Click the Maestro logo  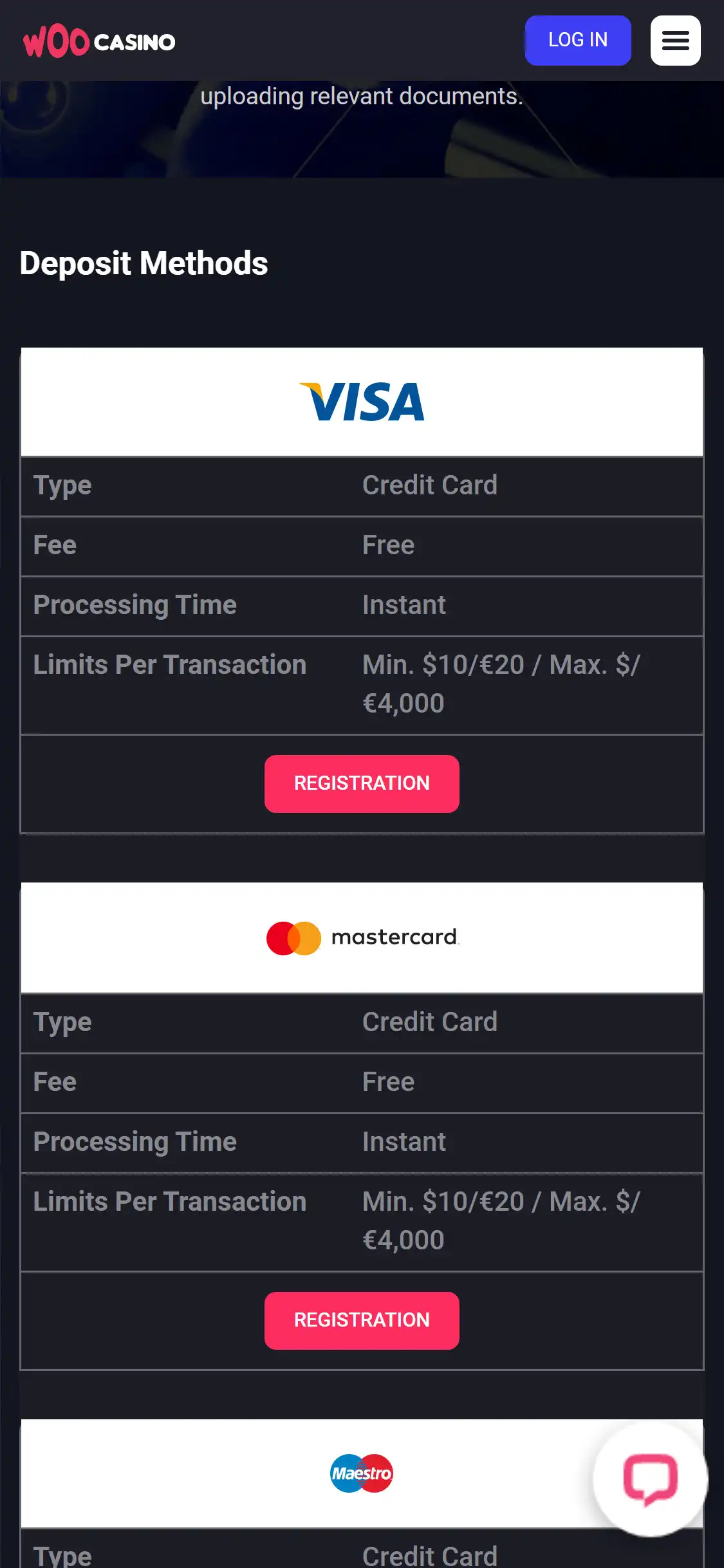click(x=362, y=1473)
